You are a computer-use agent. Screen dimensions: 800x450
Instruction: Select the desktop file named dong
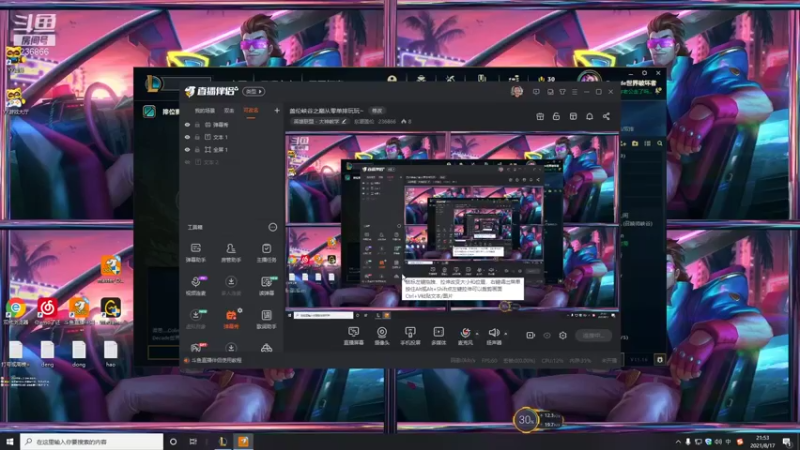point(79,354)
